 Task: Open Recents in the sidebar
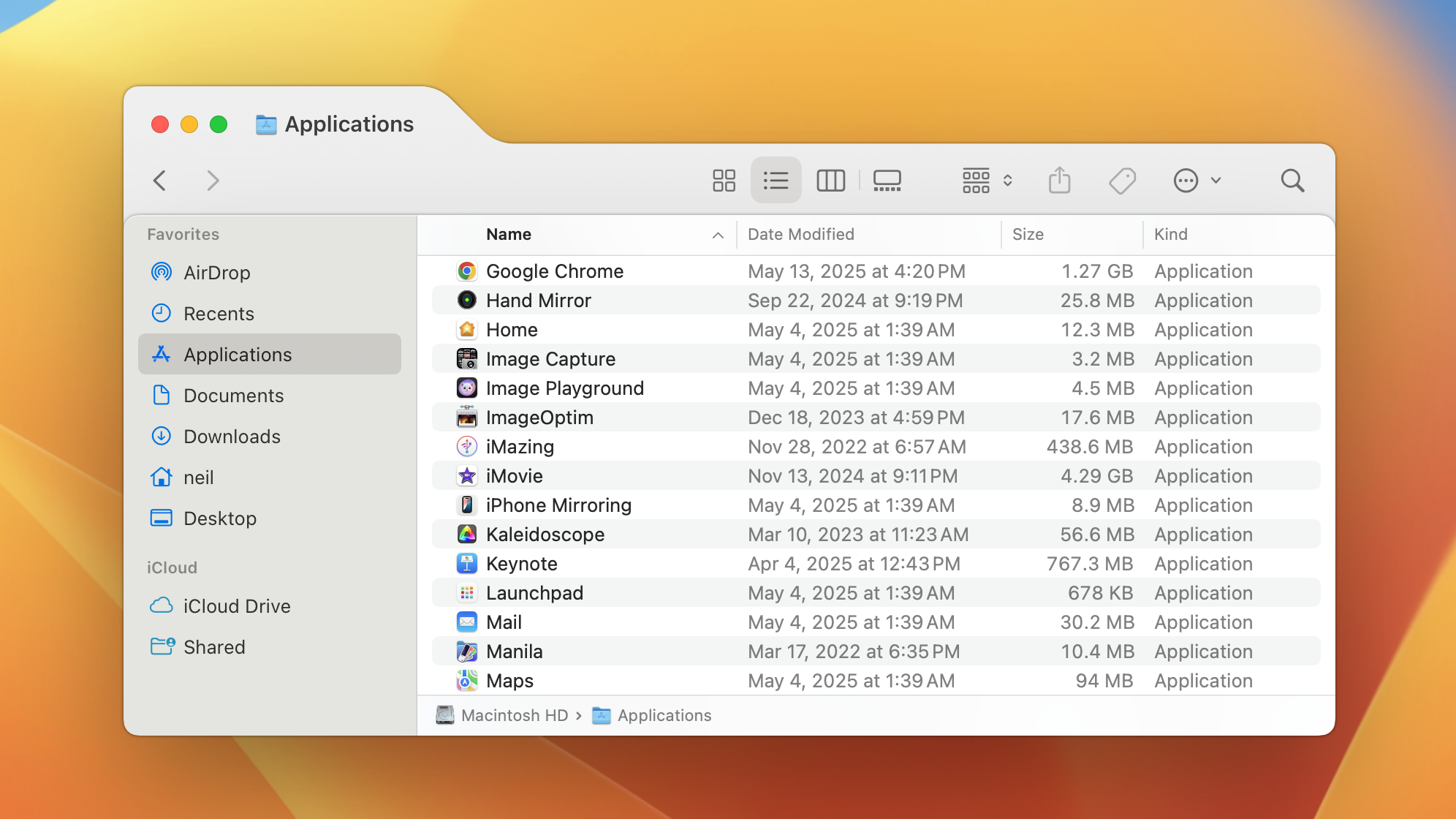pos(270,314)
